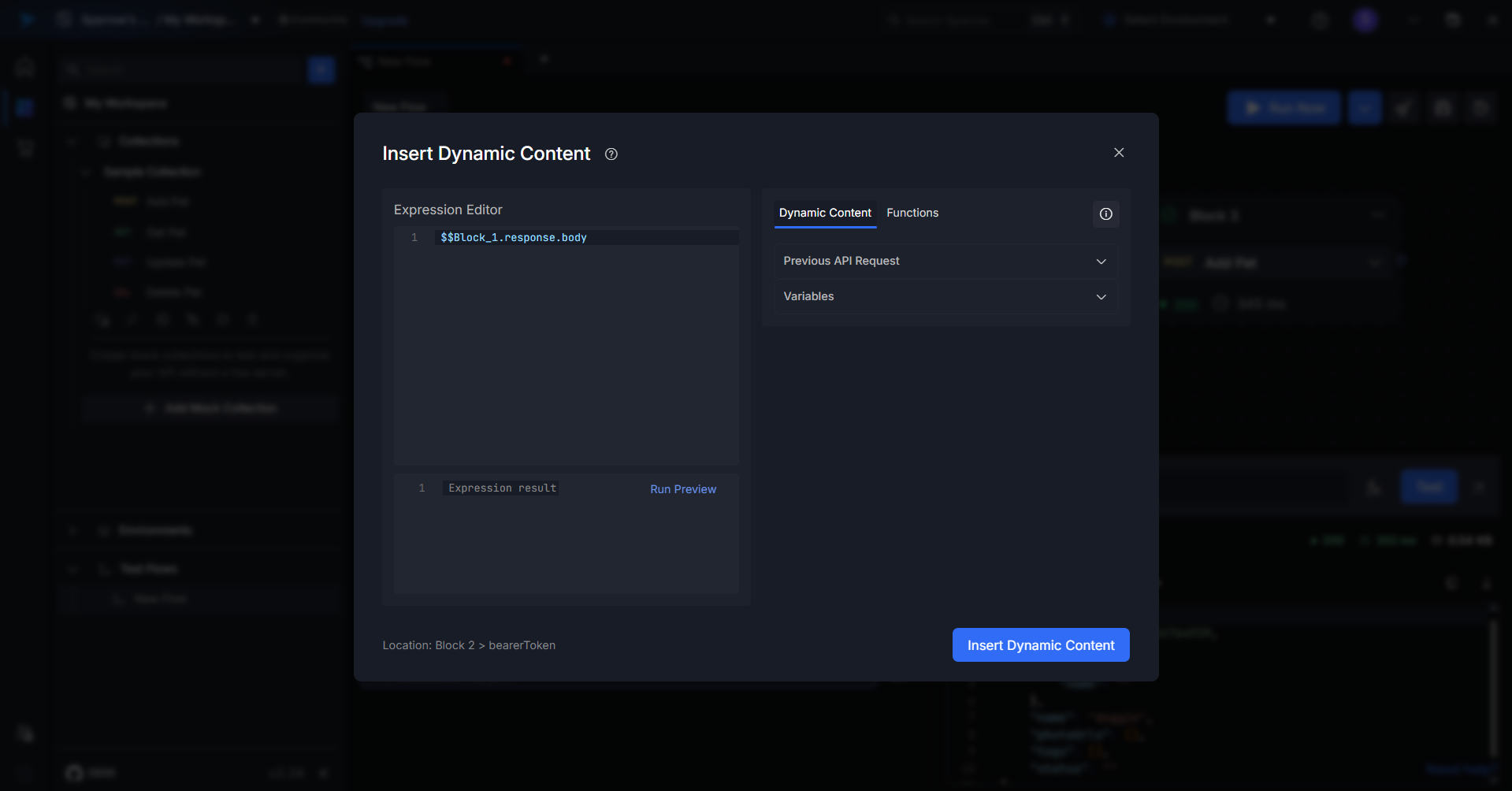Click the GitHub icon in bottom status bar
The image size is (1512, 791).
74,773
